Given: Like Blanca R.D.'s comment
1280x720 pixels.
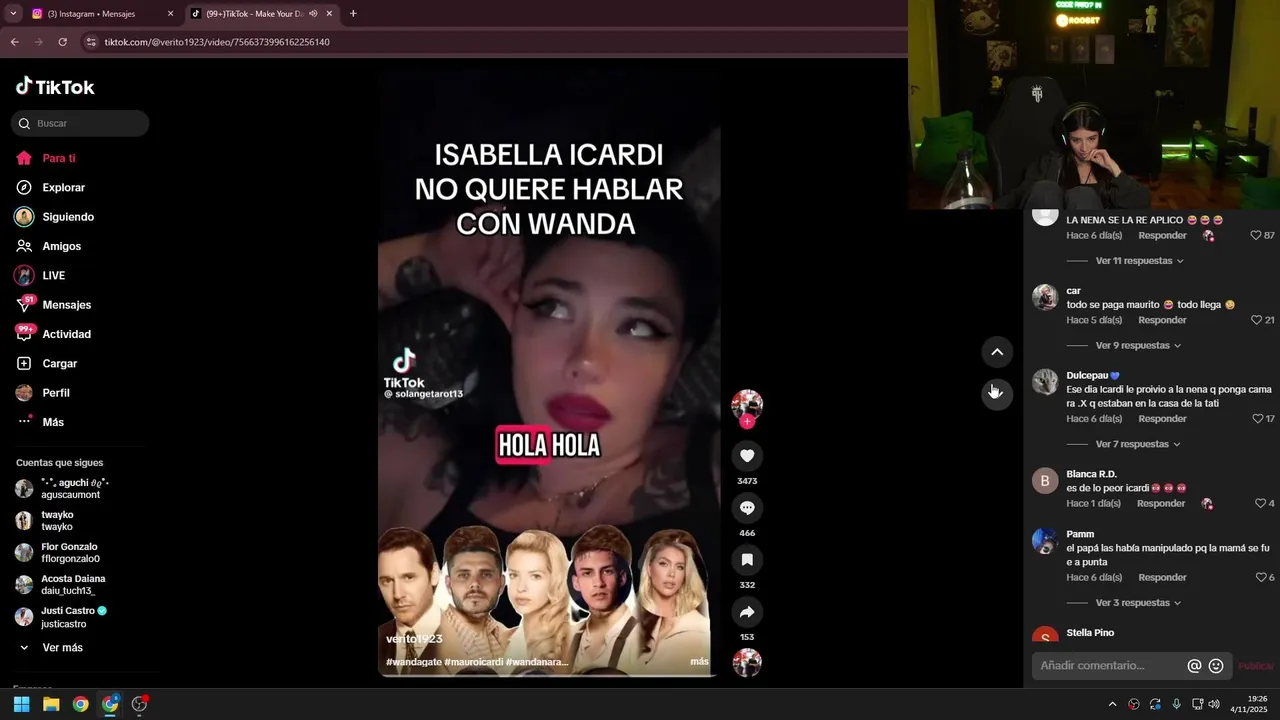Looking at the screenshot, I should coord(1260,504).
